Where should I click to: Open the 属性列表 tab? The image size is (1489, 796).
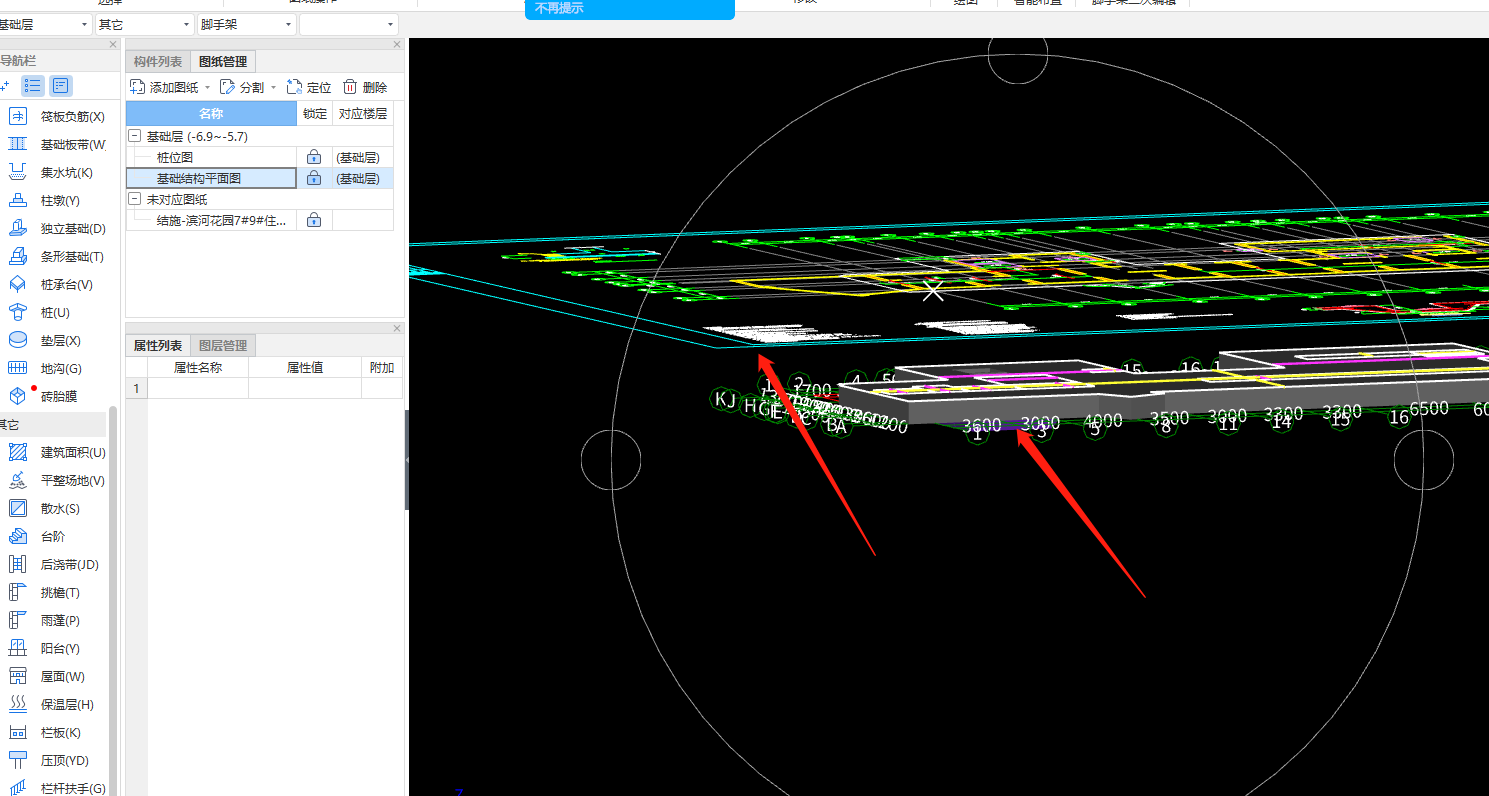point(158,345)
